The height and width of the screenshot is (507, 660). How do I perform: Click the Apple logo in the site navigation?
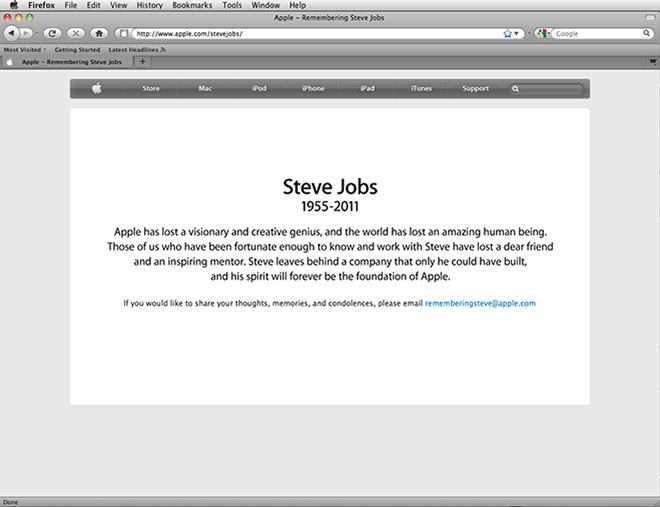[x=97, y=88]
